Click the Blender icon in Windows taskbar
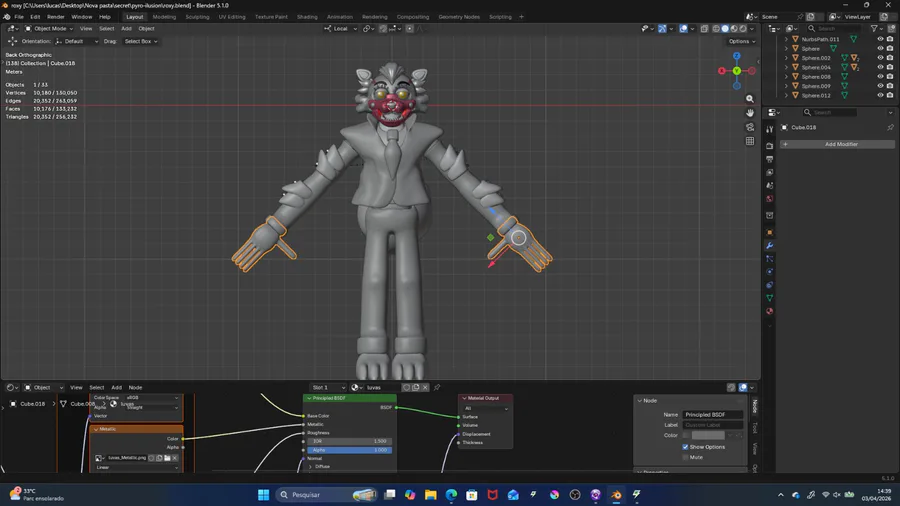The height and width of the screenshot is (506, 900). [x=616, y=495]
